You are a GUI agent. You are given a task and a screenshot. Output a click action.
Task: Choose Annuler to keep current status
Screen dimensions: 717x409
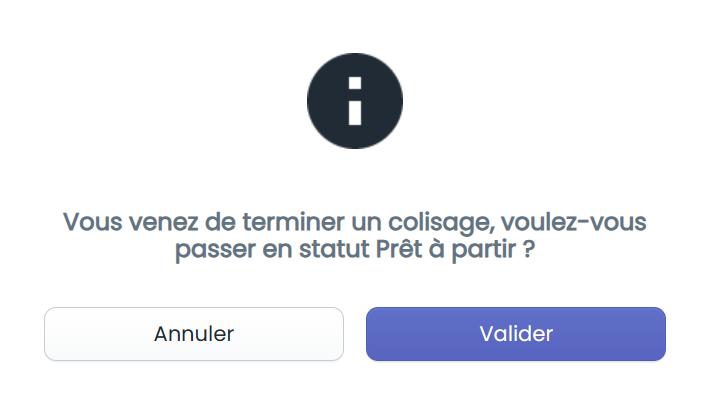[194, 334]
